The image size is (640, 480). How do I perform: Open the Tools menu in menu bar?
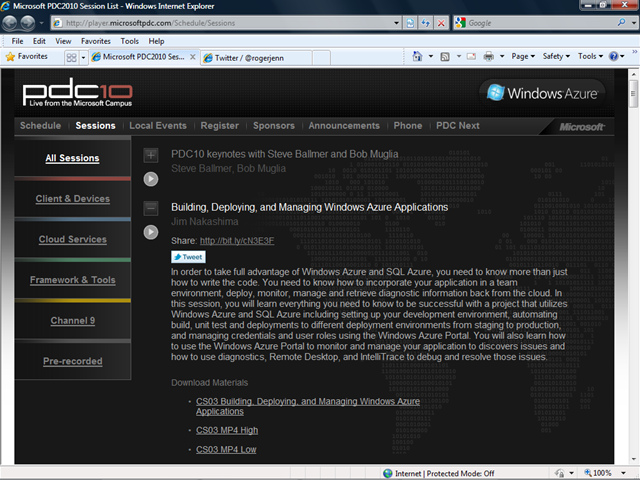(129, 41)
